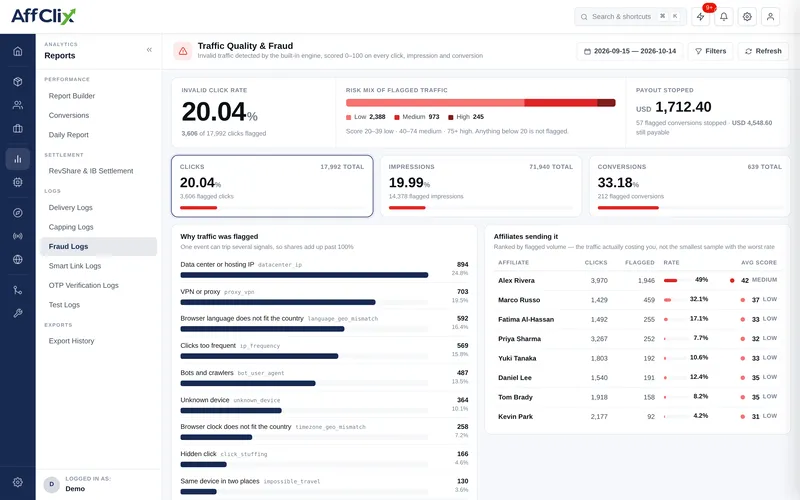Open the compass icon in left rail

click(x=18, y=213)
